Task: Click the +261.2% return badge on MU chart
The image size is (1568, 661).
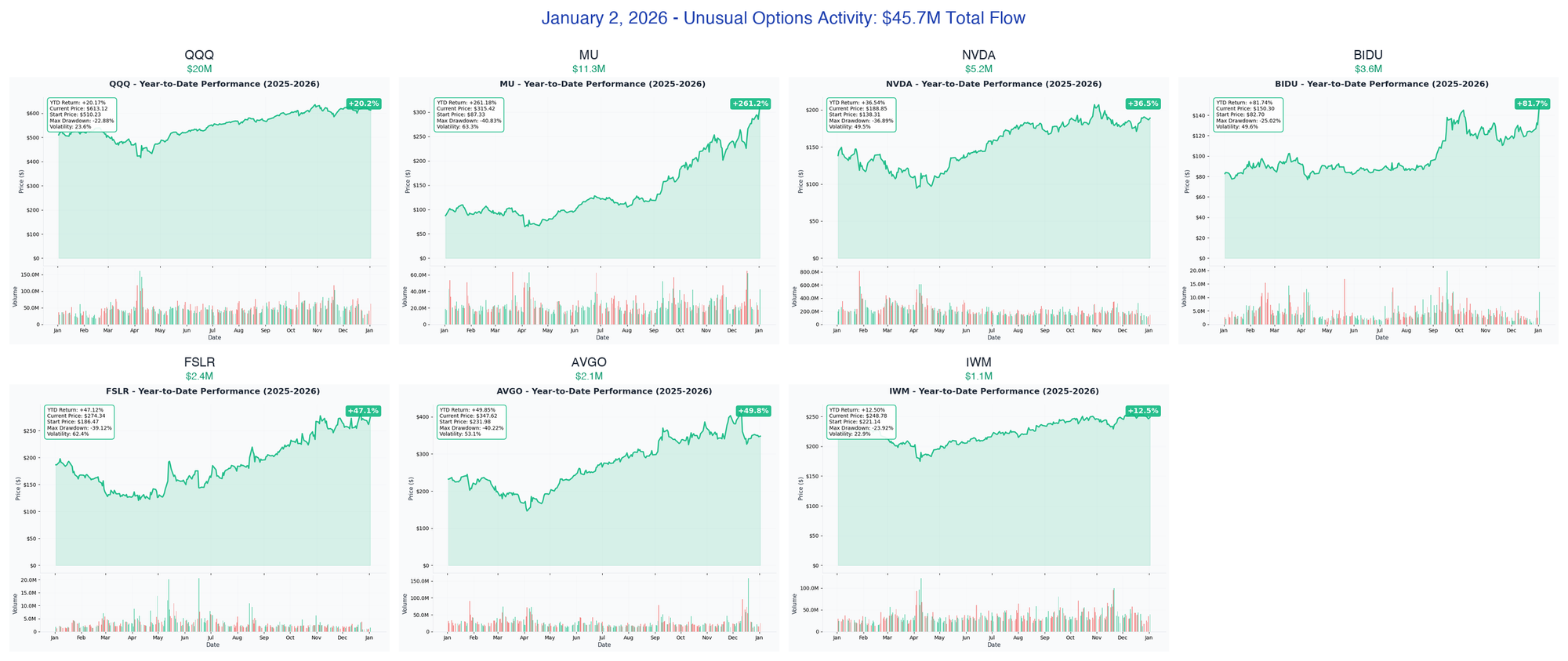Action: [x=750, y=104]
